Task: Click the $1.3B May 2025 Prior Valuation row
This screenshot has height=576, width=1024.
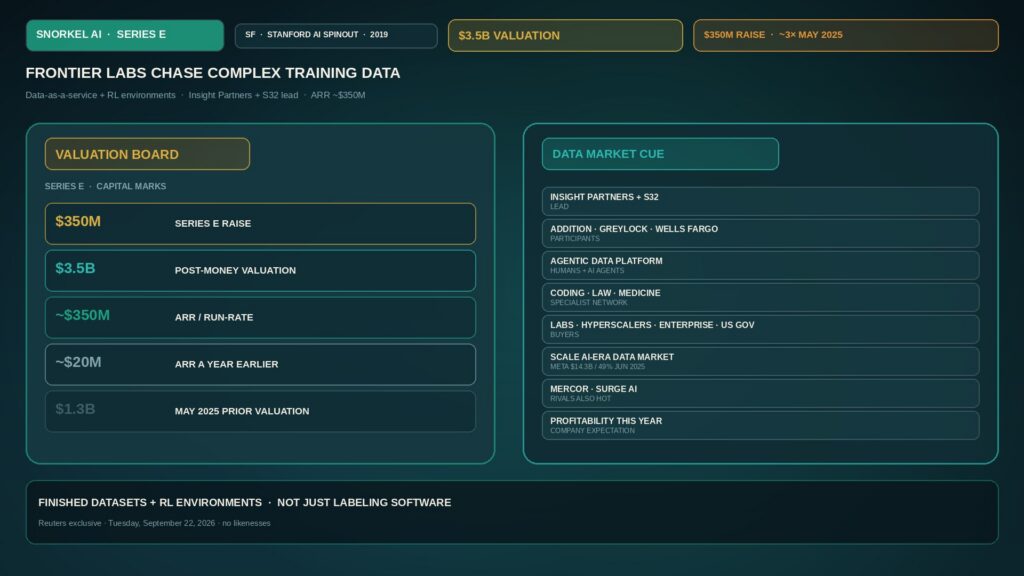Action: coord(260,411)
